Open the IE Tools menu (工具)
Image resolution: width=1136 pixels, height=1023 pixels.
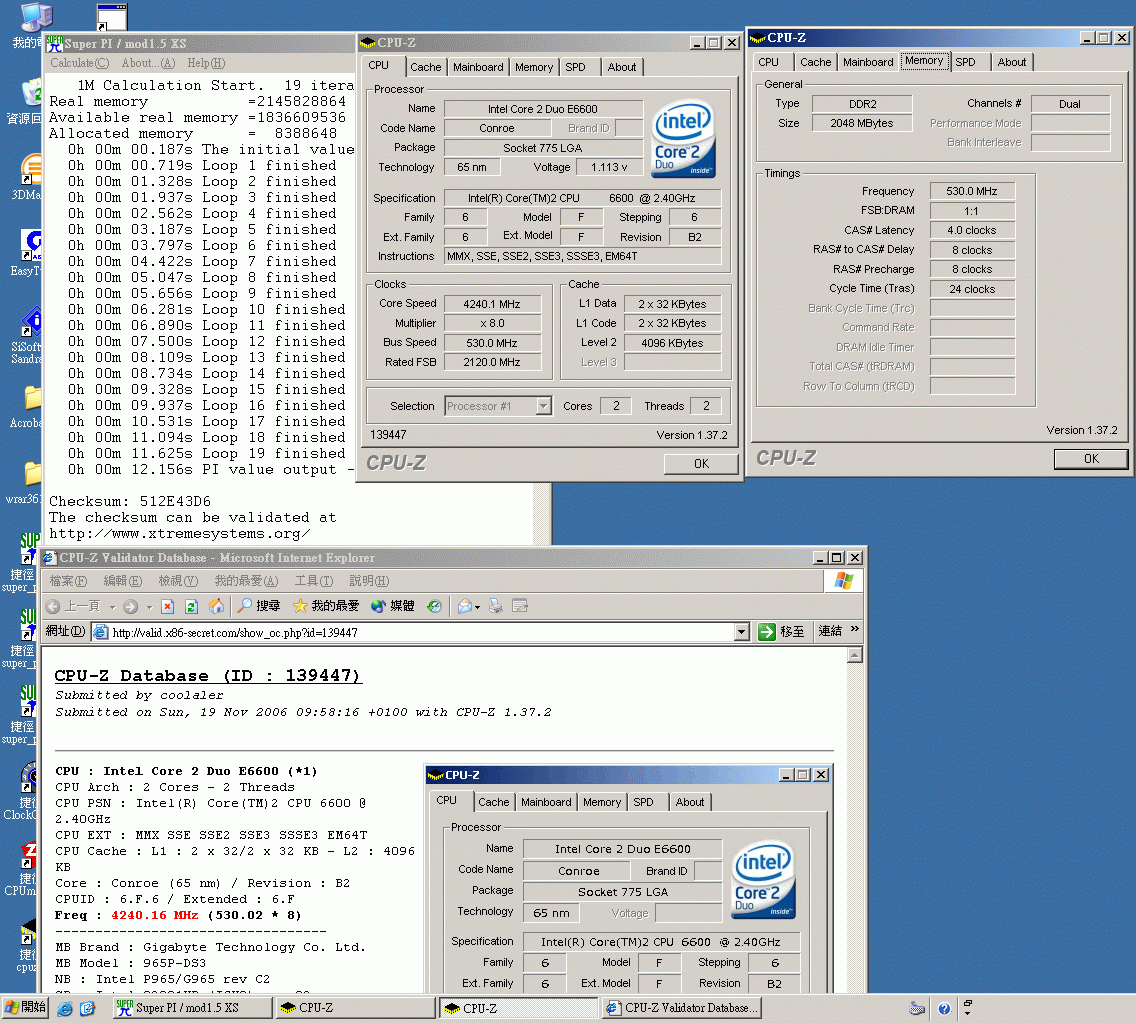(x=314, y=581)
